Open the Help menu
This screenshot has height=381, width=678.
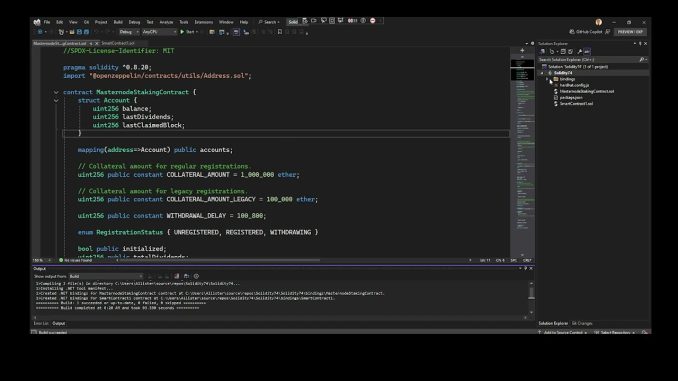point(244,22)
